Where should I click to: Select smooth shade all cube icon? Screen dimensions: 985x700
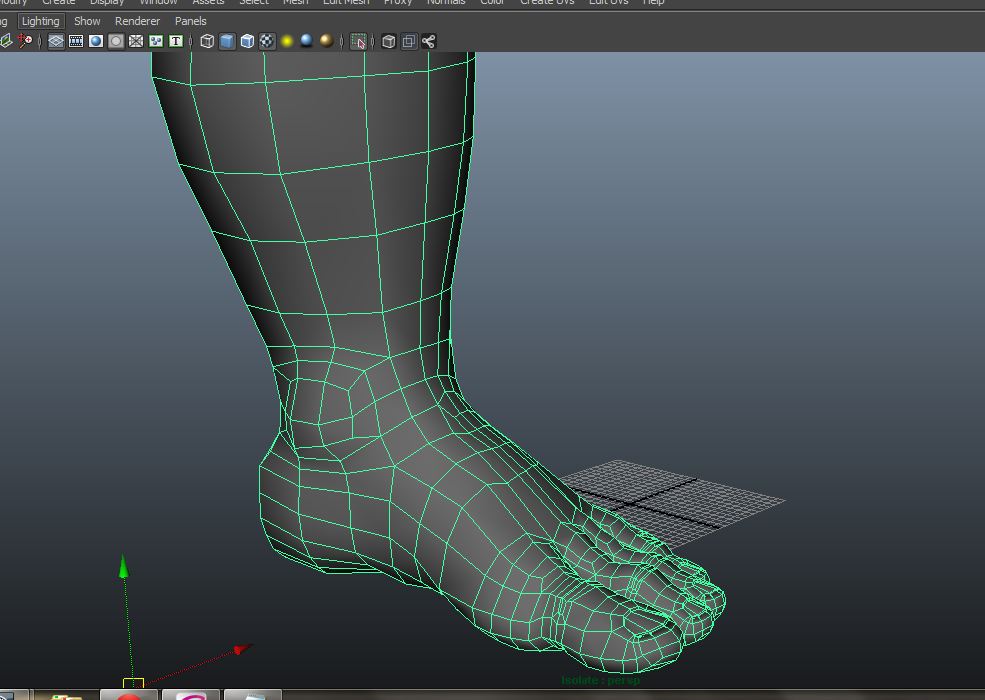tap(227, 41)
